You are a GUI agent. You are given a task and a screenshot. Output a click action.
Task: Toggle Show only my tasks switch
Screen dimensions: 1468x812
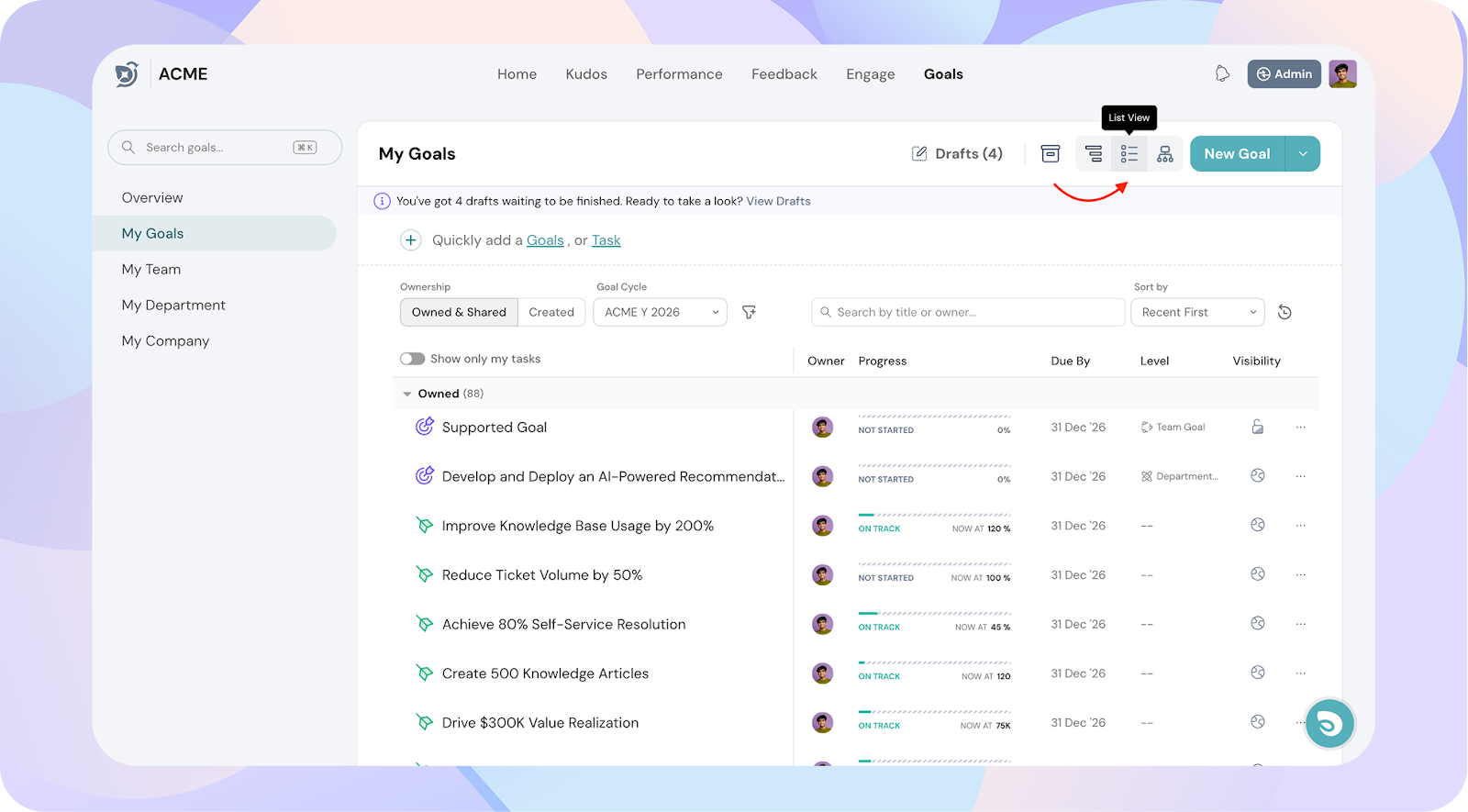(x=412, y=359)
